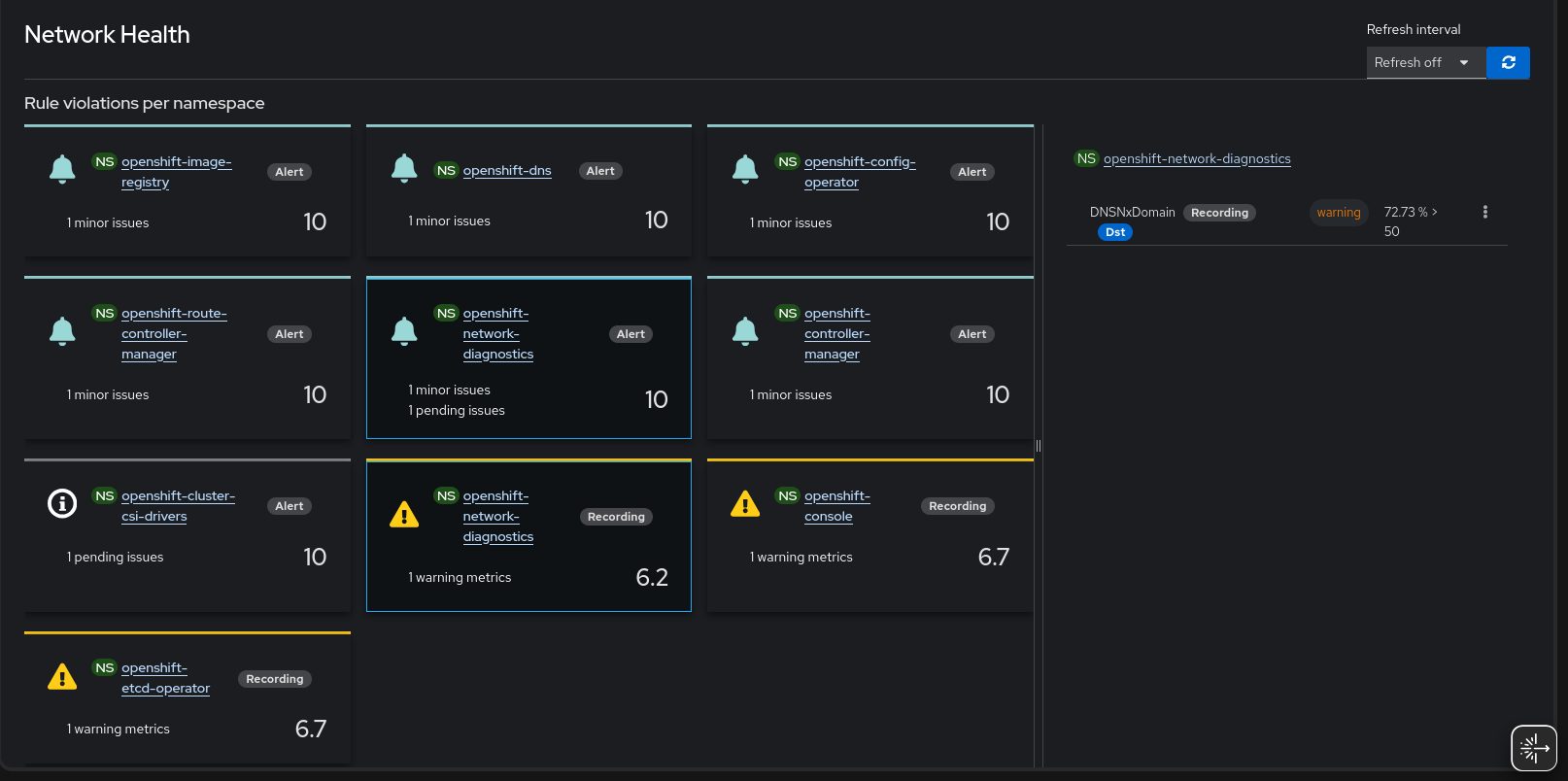Screen dimensions: 1568x781
Task: Click the Recording badge beside DNSNxDomain
Action: coord(1219,213)
